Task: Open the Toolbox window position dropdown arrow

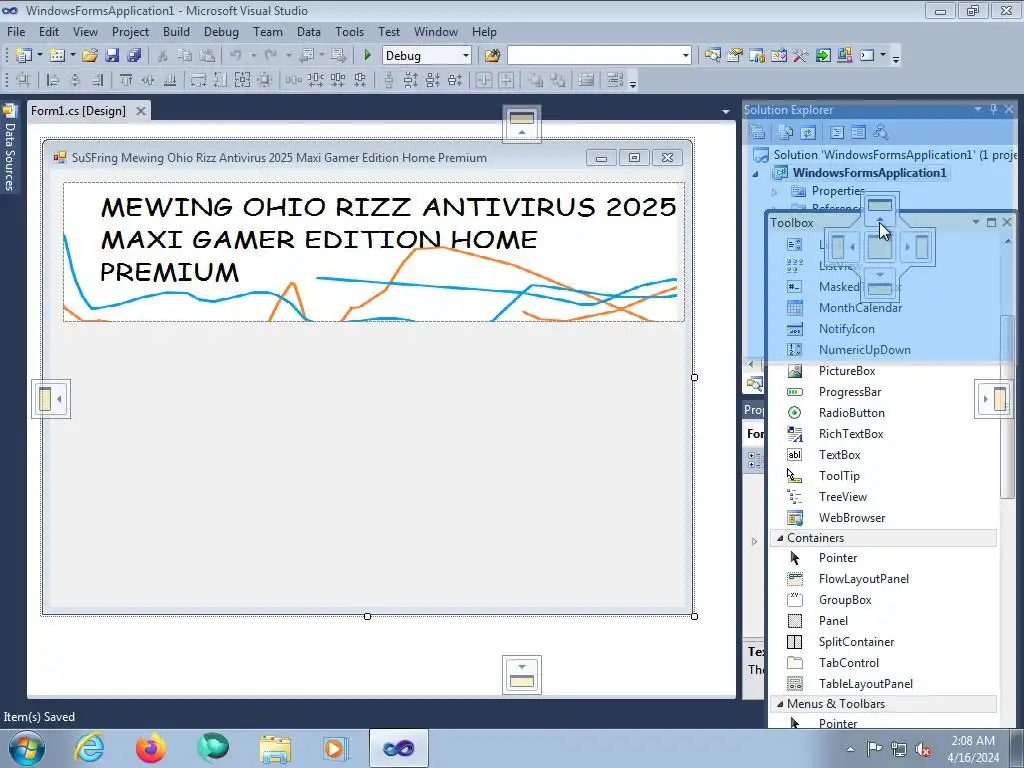Action: (976, 222)
